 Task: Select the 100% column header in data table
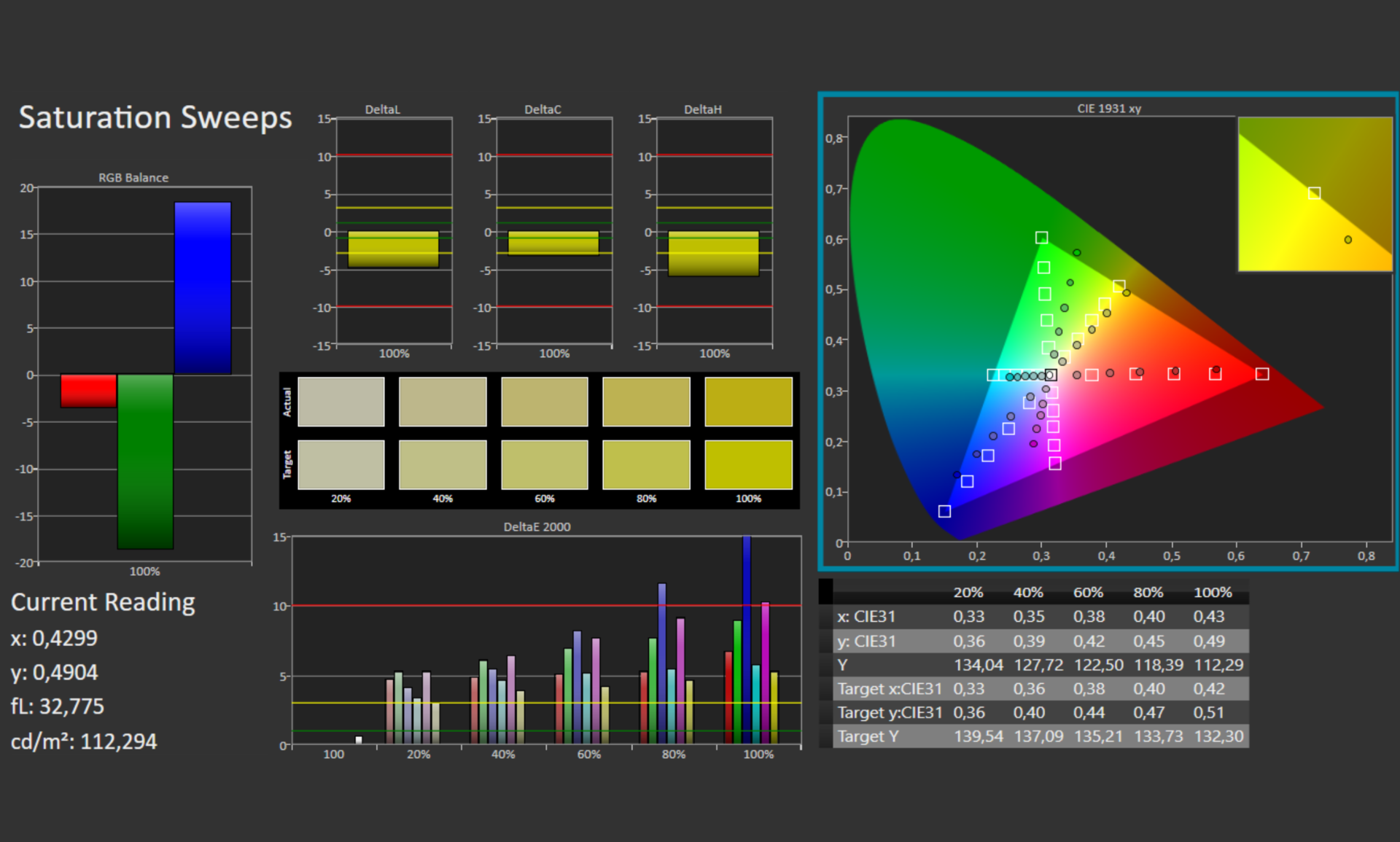1212,593
